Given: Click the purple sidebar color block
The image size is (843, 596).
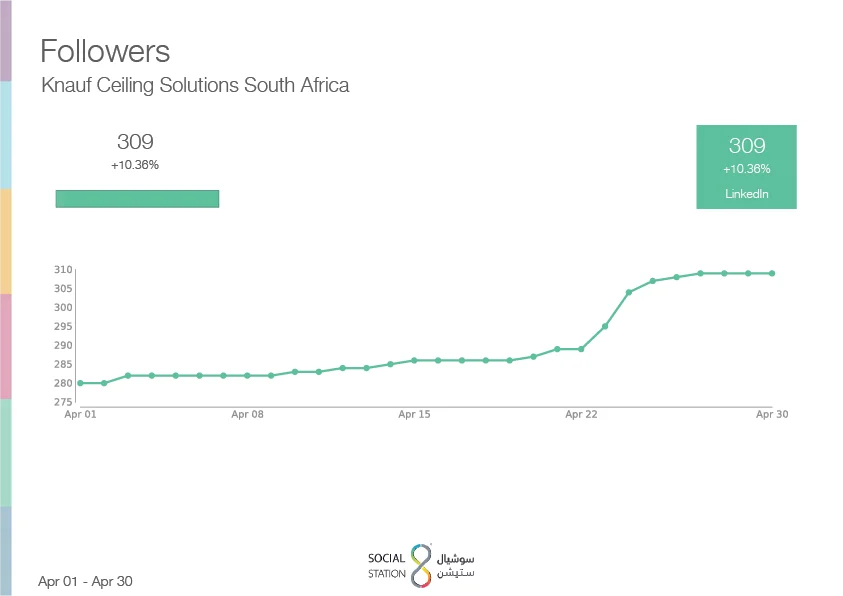Looking at the screenshot, I should [x=5, y=40].
